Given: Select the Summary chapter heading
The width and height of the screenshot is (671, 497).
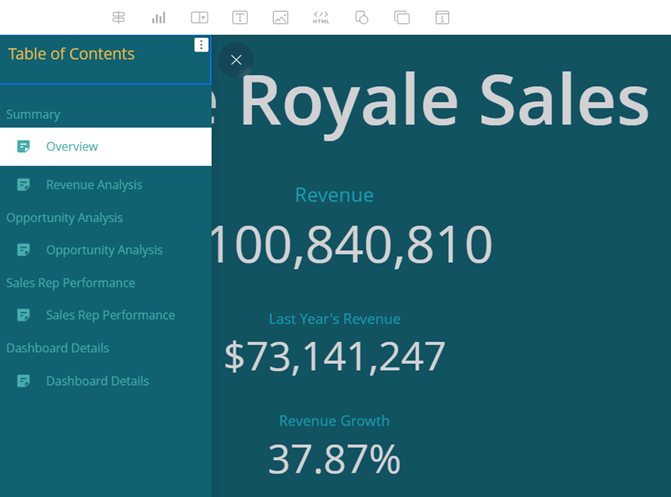Looking at the screenshot, I should [33, 115].
